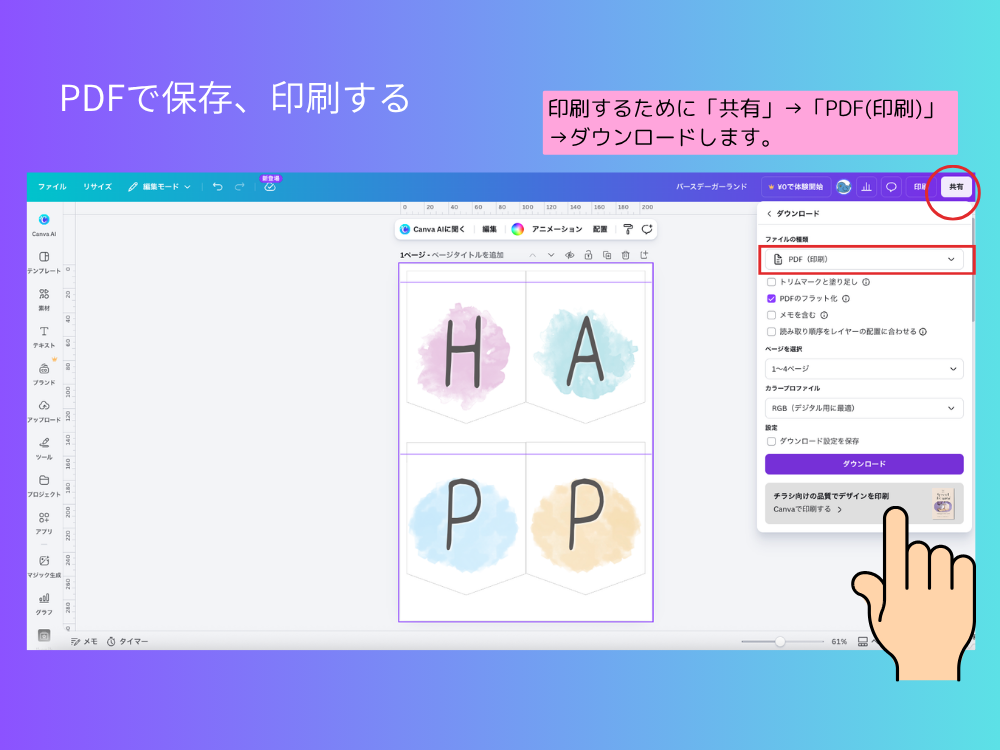
Task: Click the redo arrow in the top bar
Action: pyautogui.click(x=240, y=187)
